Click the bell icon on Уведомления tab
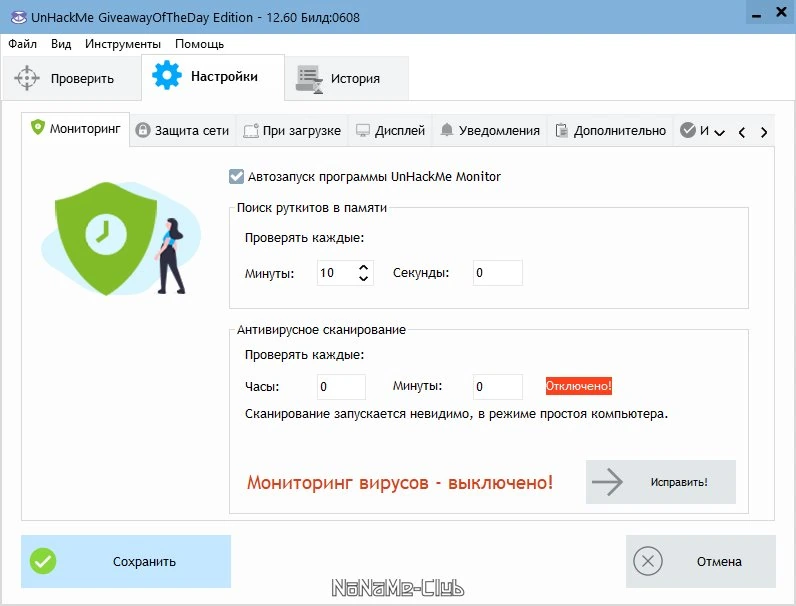Image resolution: width=796 pixels, height=606 pixels. click(x=447, y=130)
